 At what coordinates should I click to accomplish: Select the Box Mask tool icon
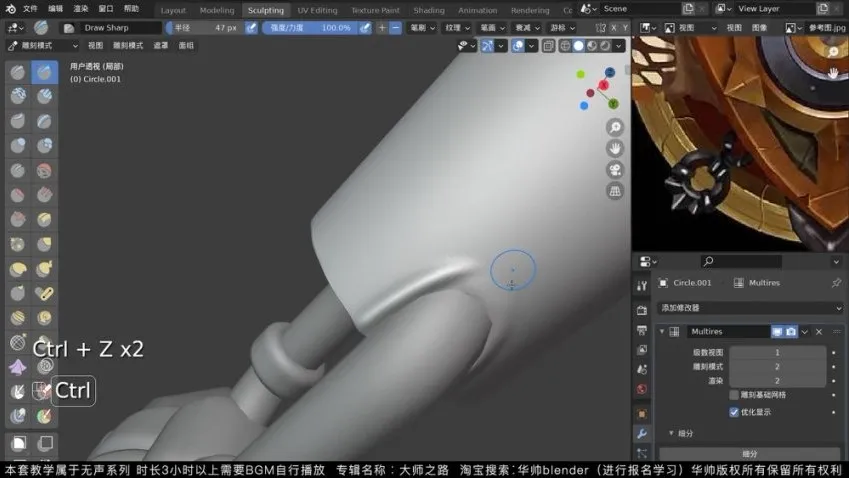[19, 442]
